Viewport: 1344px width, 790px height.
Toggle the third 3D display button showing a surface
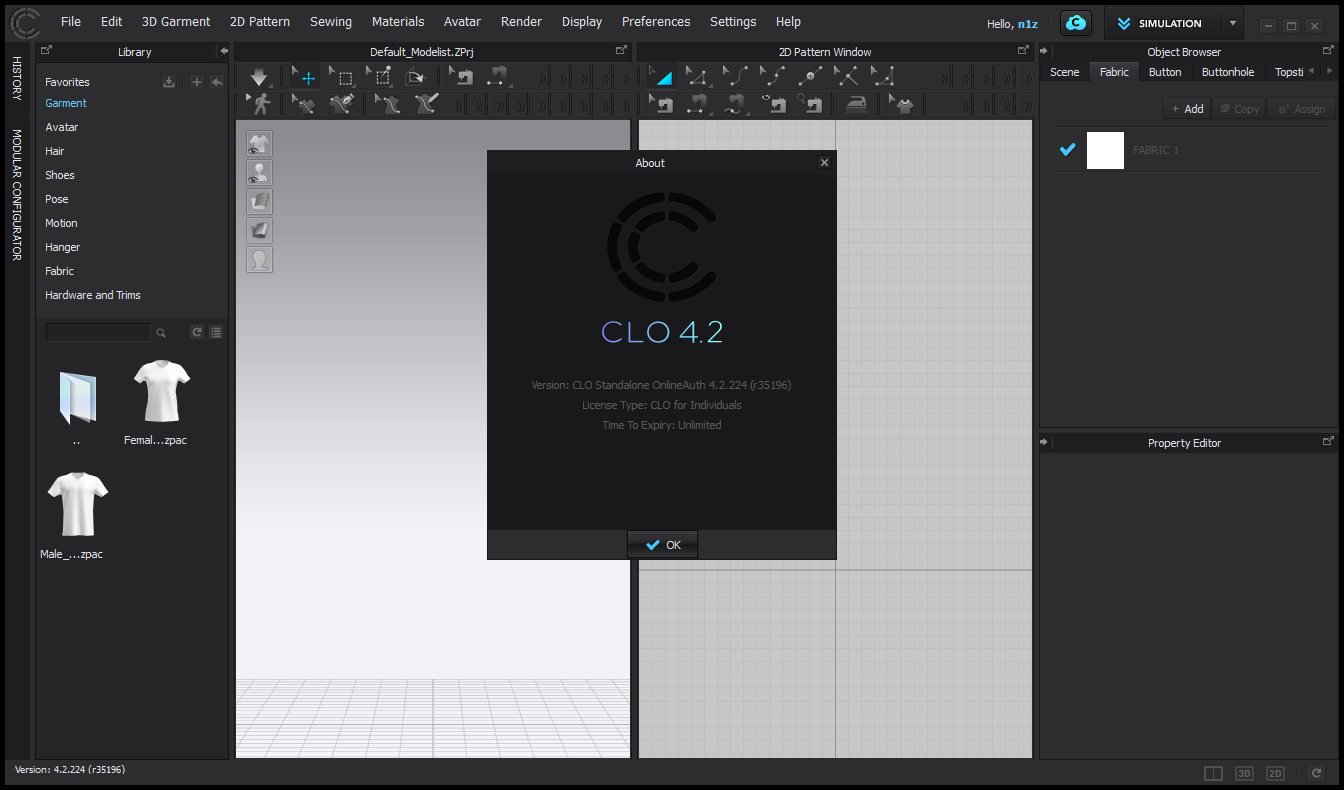tap(259, 202)
